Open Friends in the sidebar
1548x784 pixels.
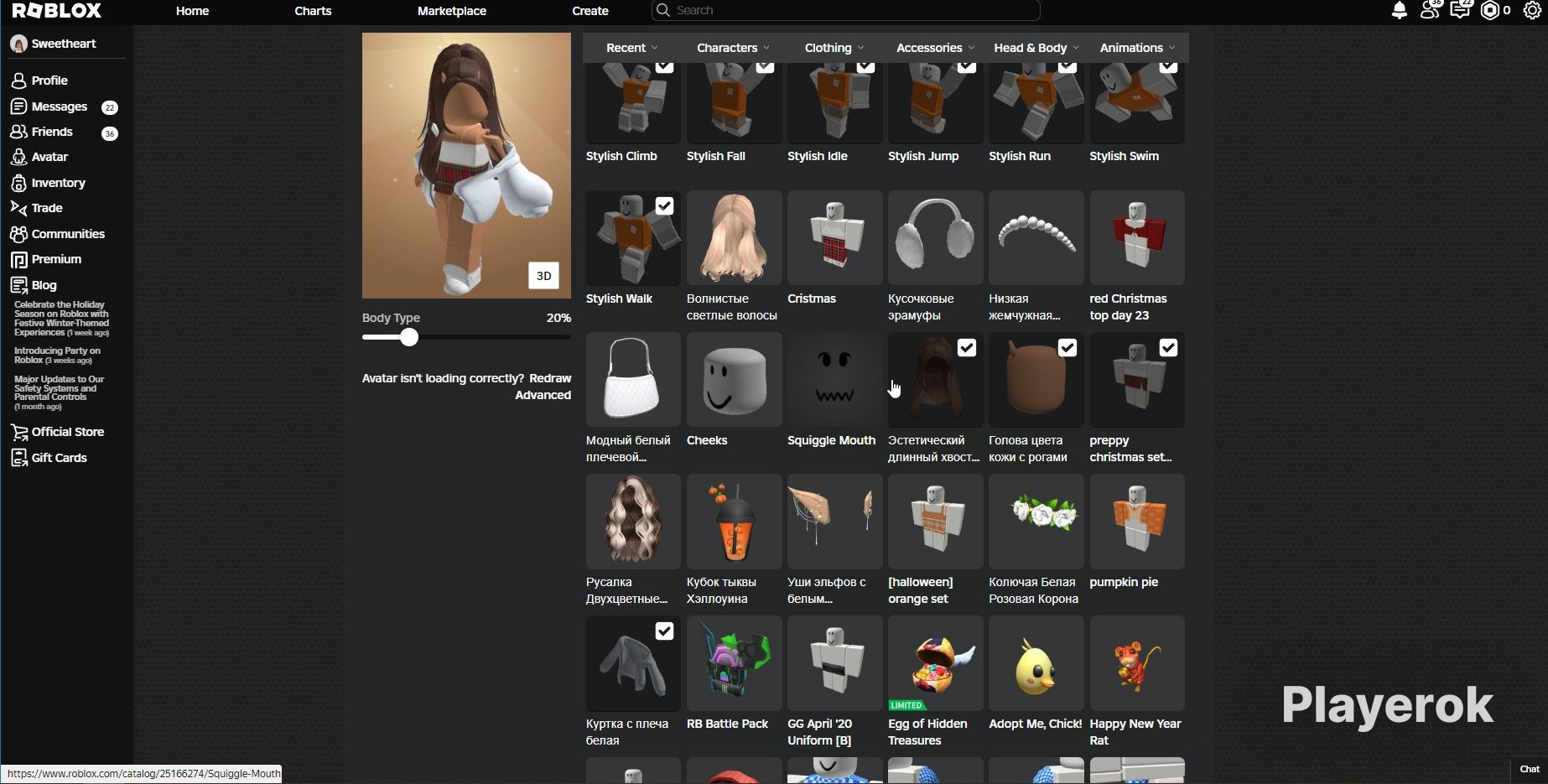[52, 132]
